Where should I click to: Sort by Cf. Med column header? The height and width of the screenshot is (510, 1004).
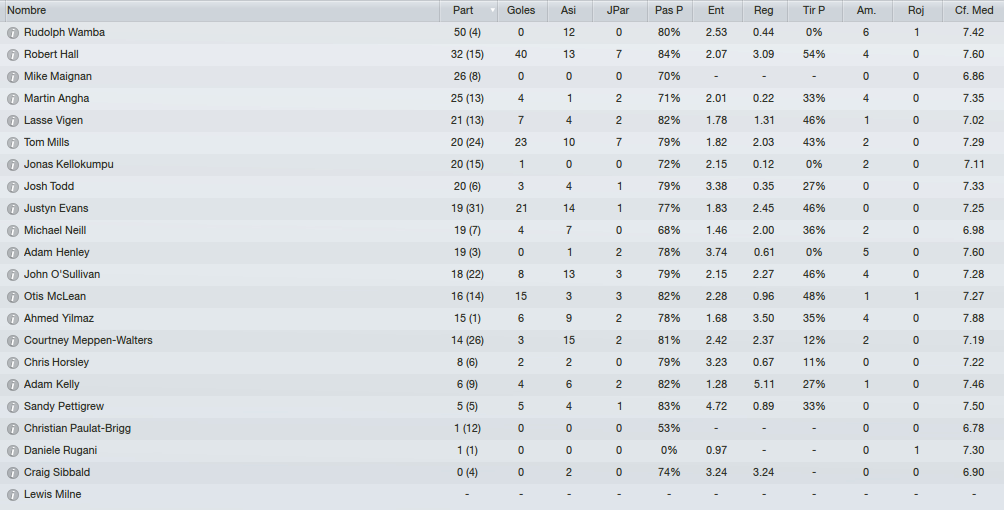[973, 10]
